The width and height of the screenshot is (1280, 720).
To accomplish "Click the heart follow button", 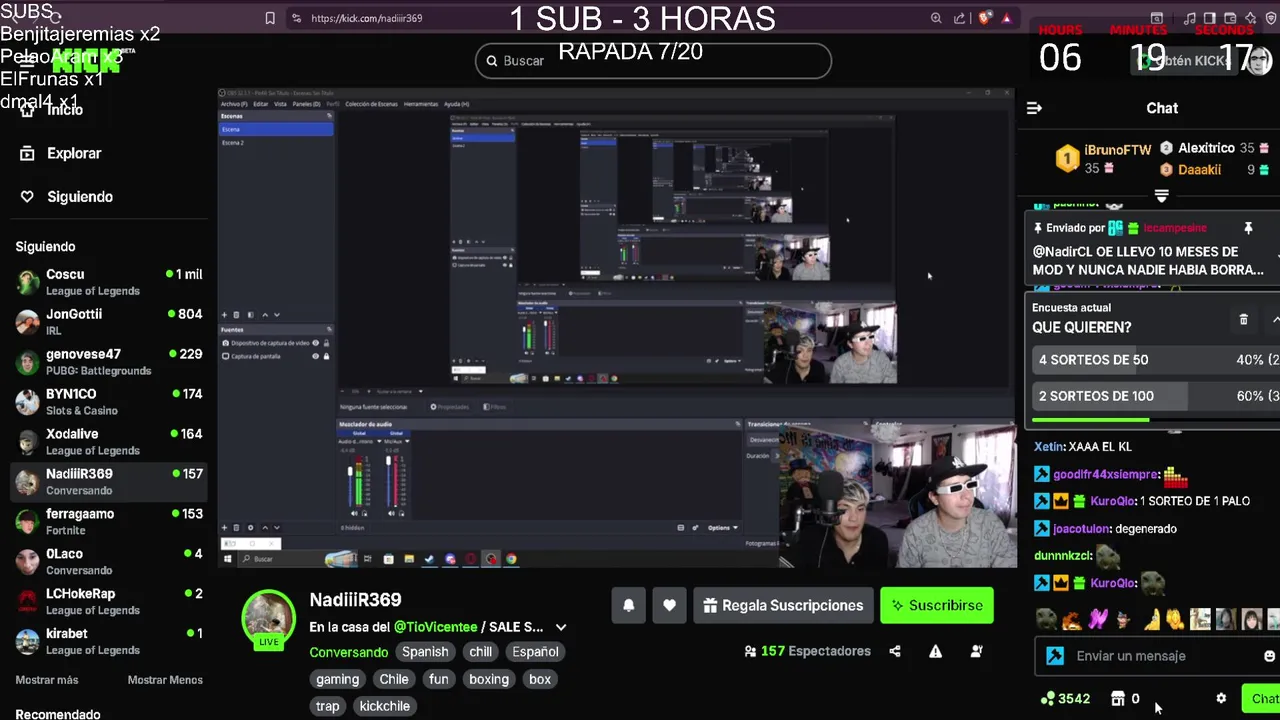I will pos(669,605).
